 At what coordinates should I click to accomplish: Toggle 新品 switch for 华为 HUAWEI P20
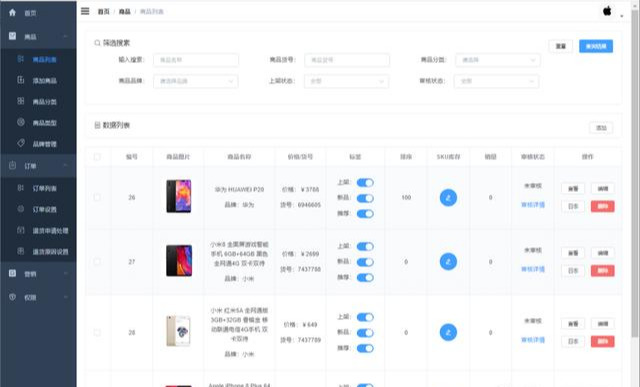pos(365,198)
